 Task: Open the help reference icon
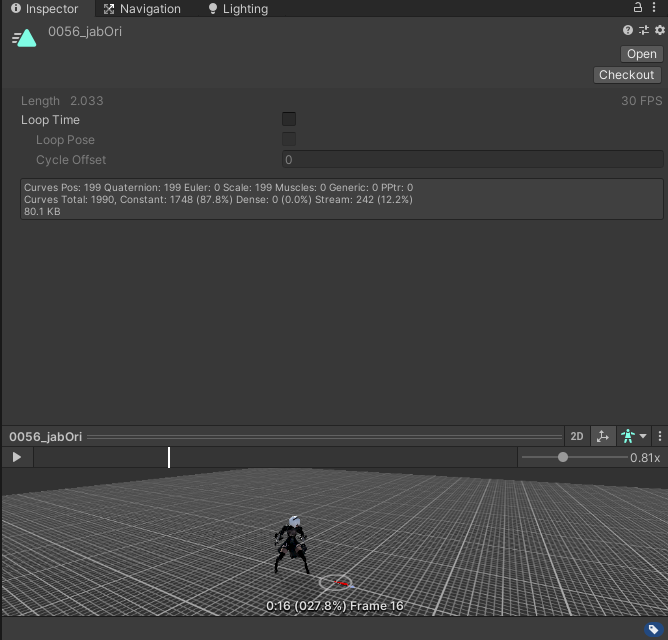[627, 30]
